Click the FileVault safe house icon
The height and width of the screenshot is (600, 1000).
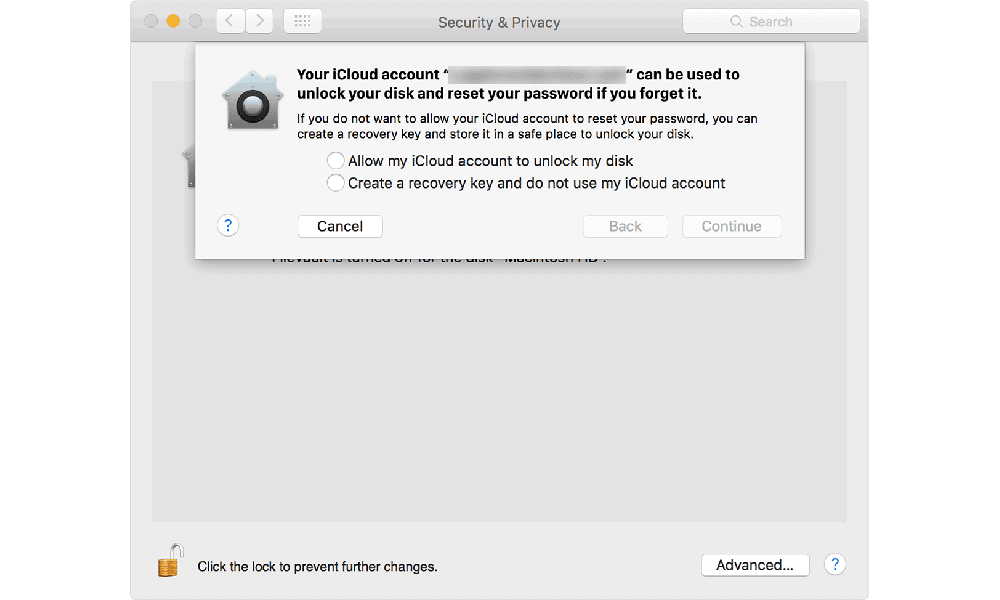click(x=253, y=100)
